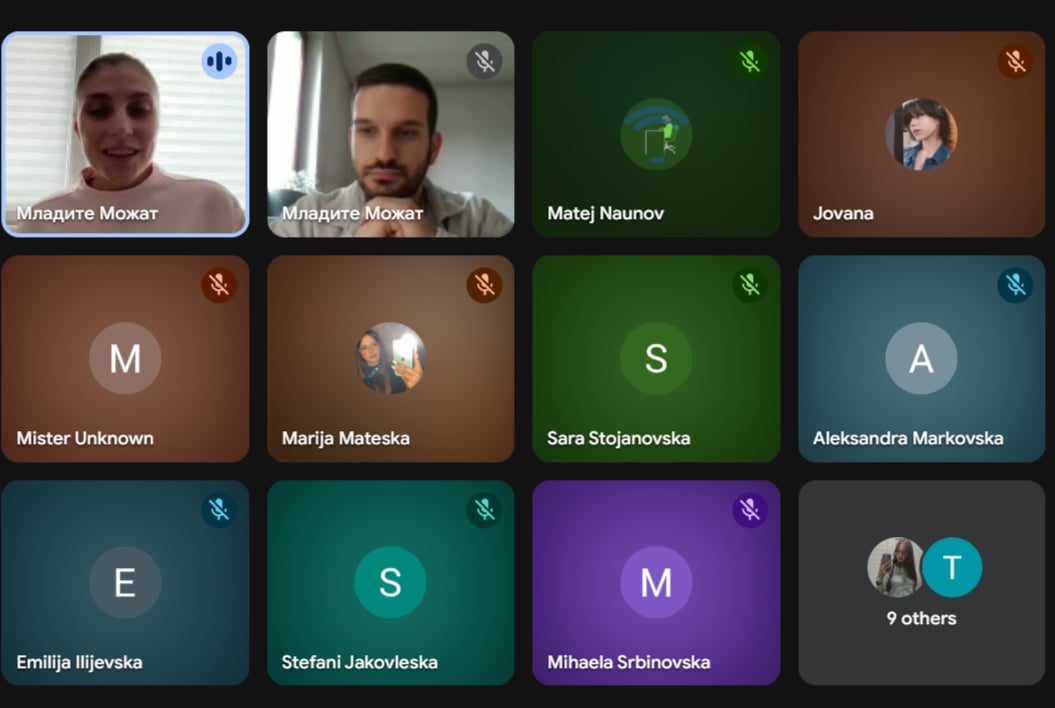Screen dimensions: 1055x708
Task: Click Mihaela Srbinovska's muted microphone icon
Action: point(750,509)
